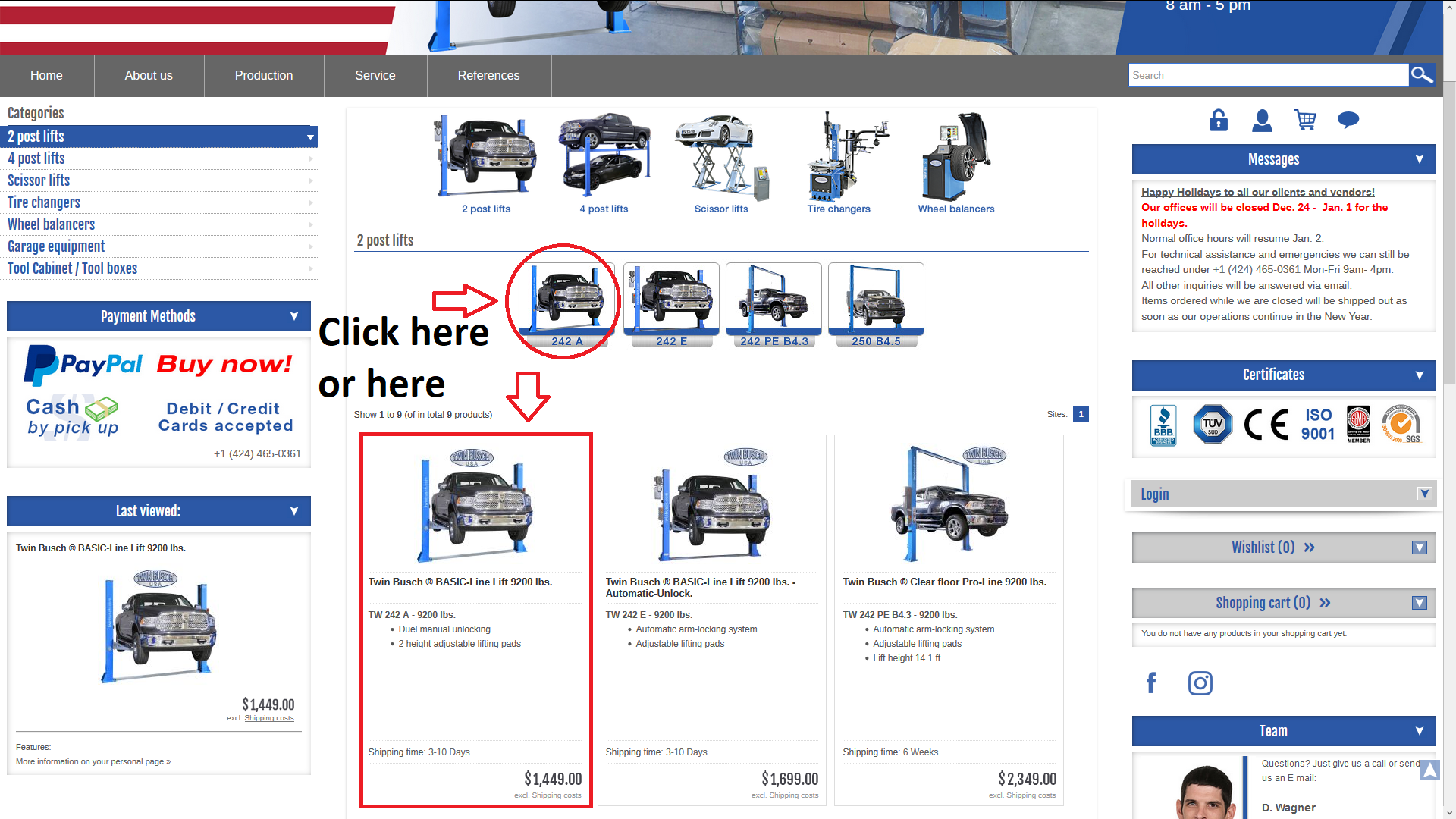Open the shopping cart icon
The height and width of the screenshot is (819, 1456).
tap(1305, 120)
